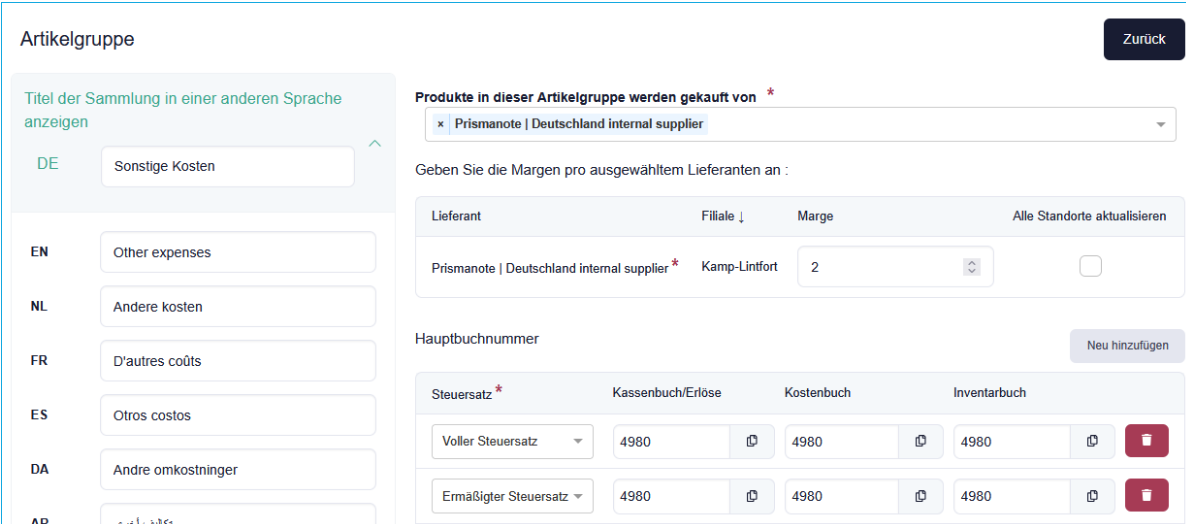Adjust the Marge value stepper arrows

(970, 267)
